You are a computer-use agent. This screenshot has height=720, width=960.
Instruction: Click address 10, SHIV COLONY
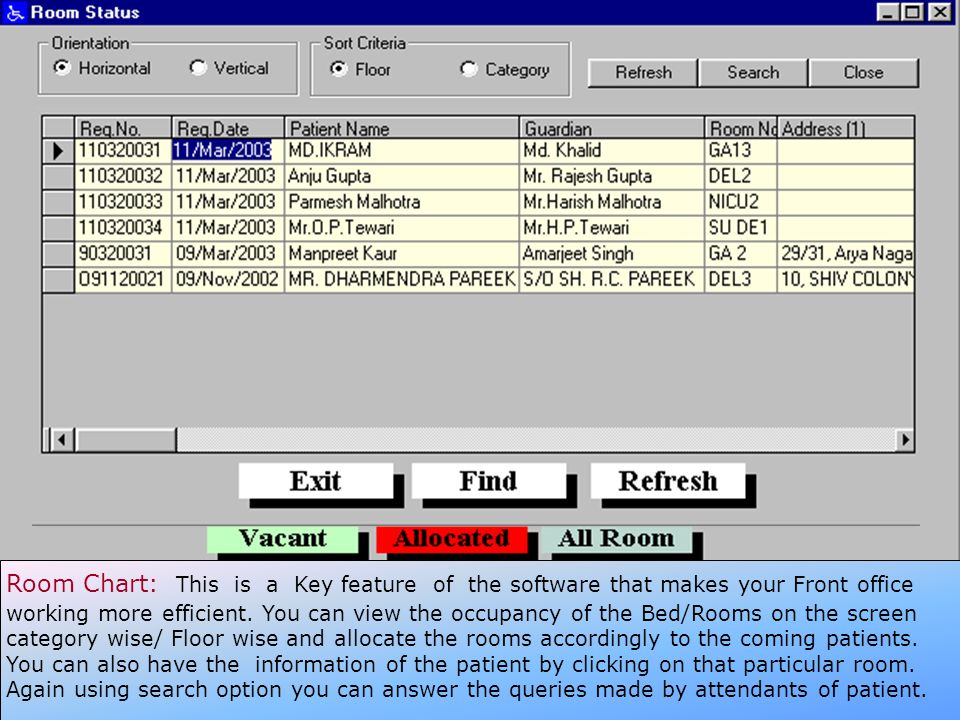click(847, 279)
